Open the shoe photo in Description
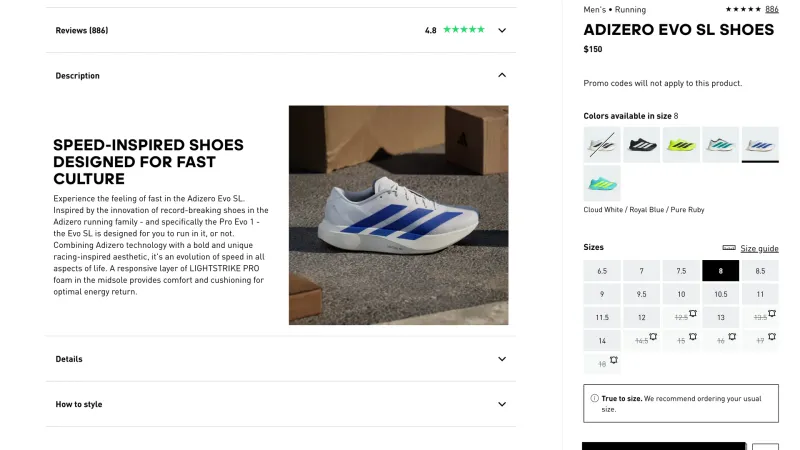 point(398,215)
